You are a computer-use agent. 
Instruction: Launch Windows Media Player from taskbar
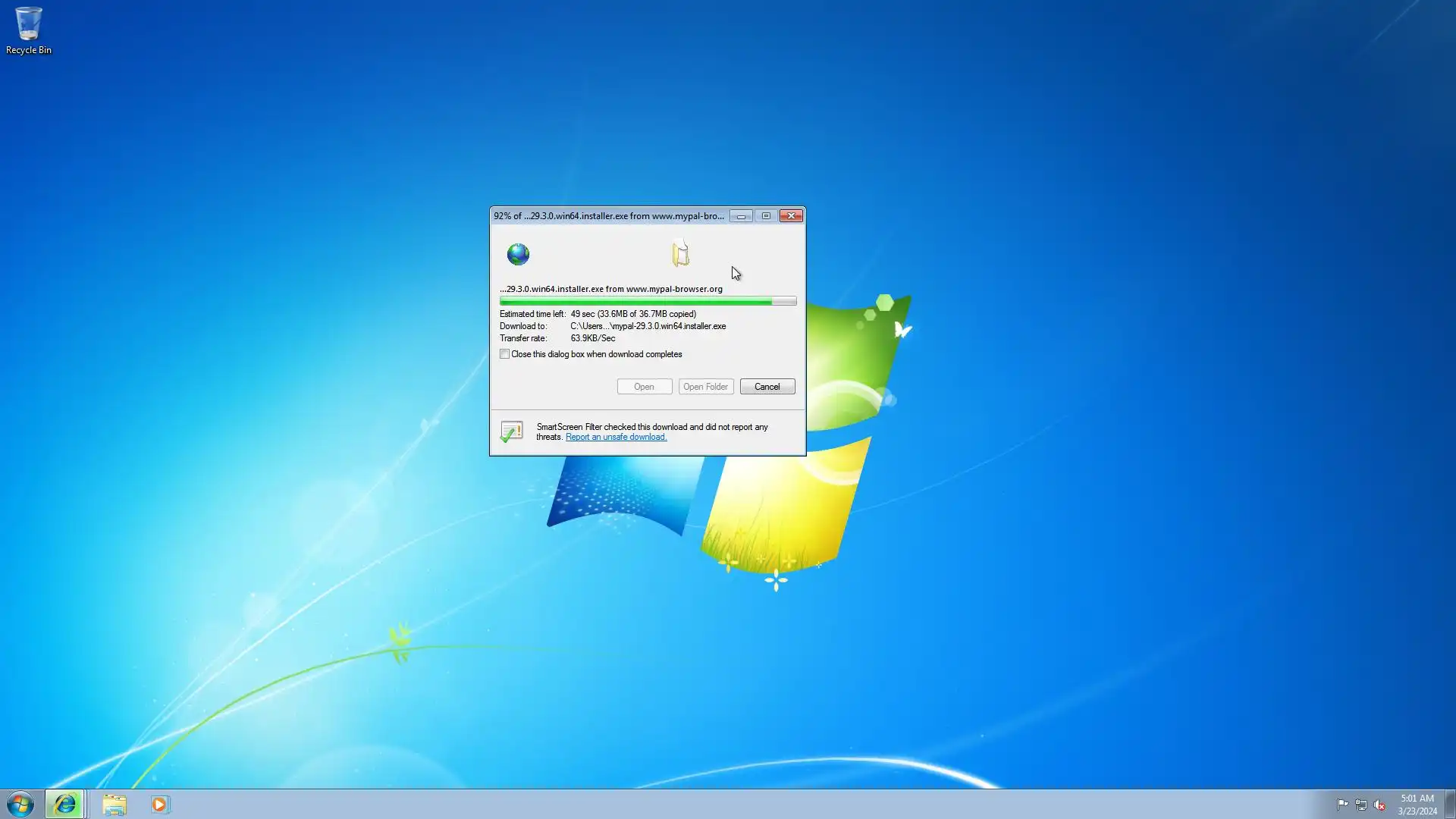(x=159, y=804)
